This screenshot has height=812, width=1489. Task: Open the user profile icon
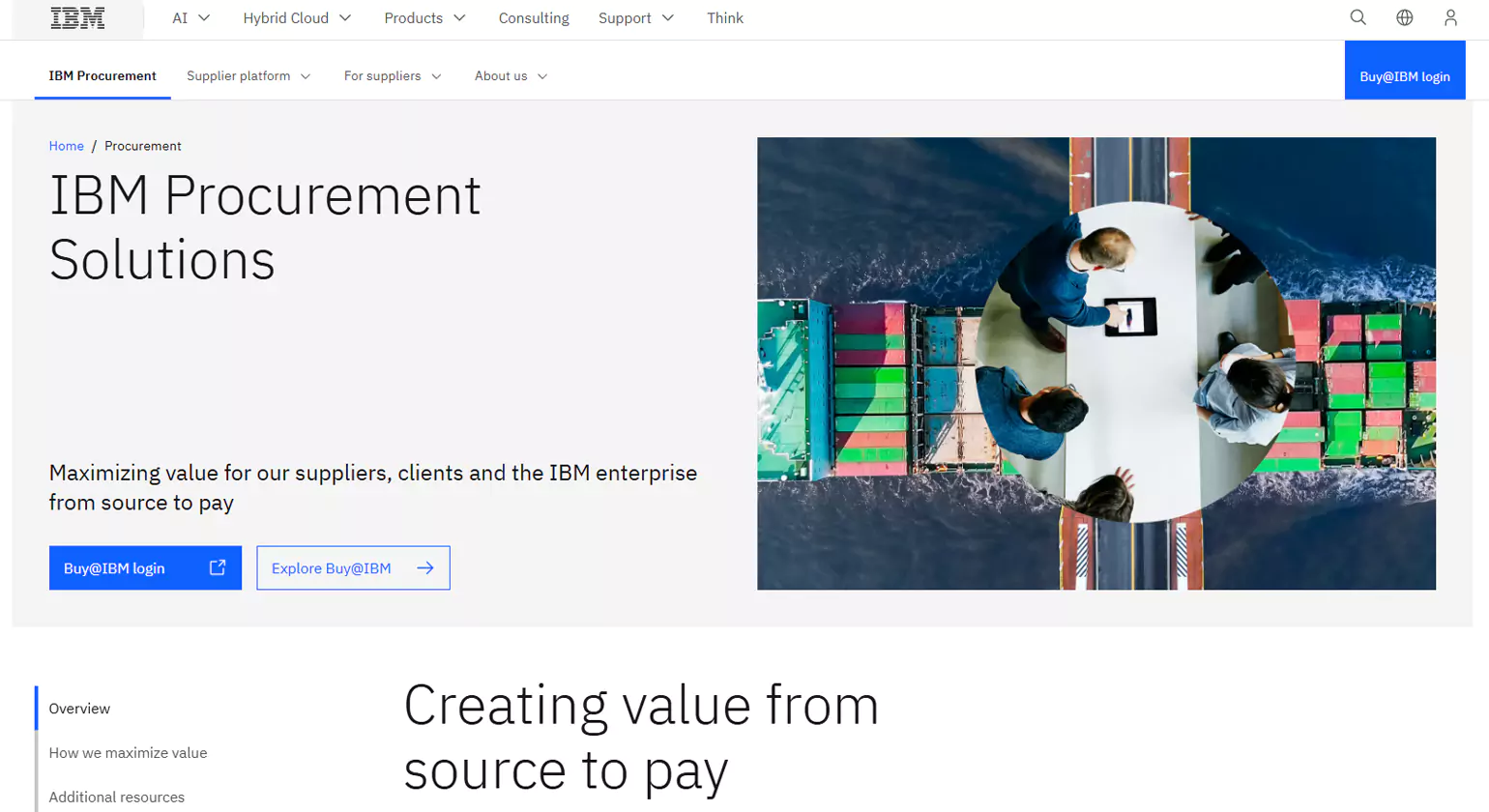pos(1450,18)
